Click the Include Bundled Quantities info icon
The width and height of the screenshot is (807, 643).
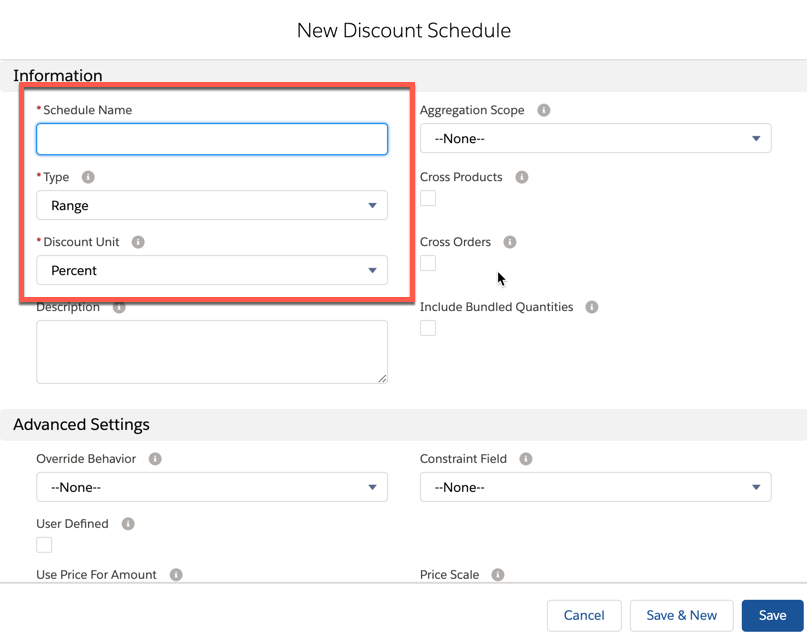[x=592, y=307]
